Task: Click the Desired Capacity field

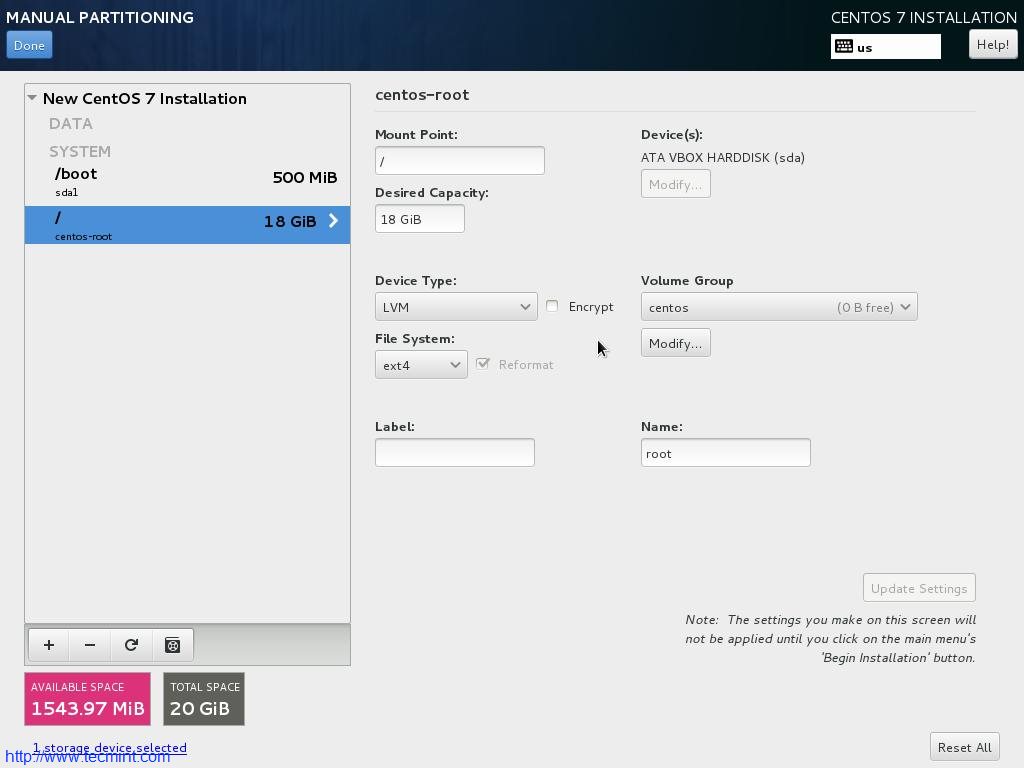Action: (420, 219)
